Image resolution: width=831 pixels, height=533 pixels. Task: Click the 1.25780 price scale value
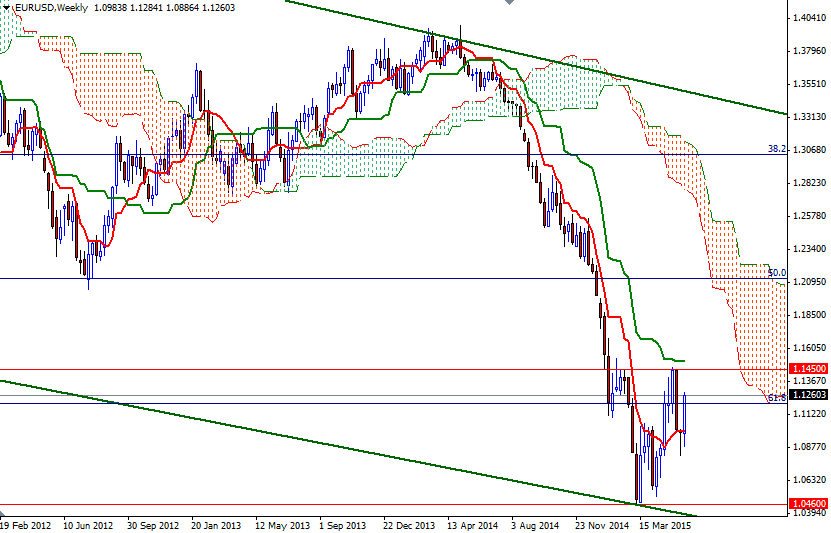809,216
